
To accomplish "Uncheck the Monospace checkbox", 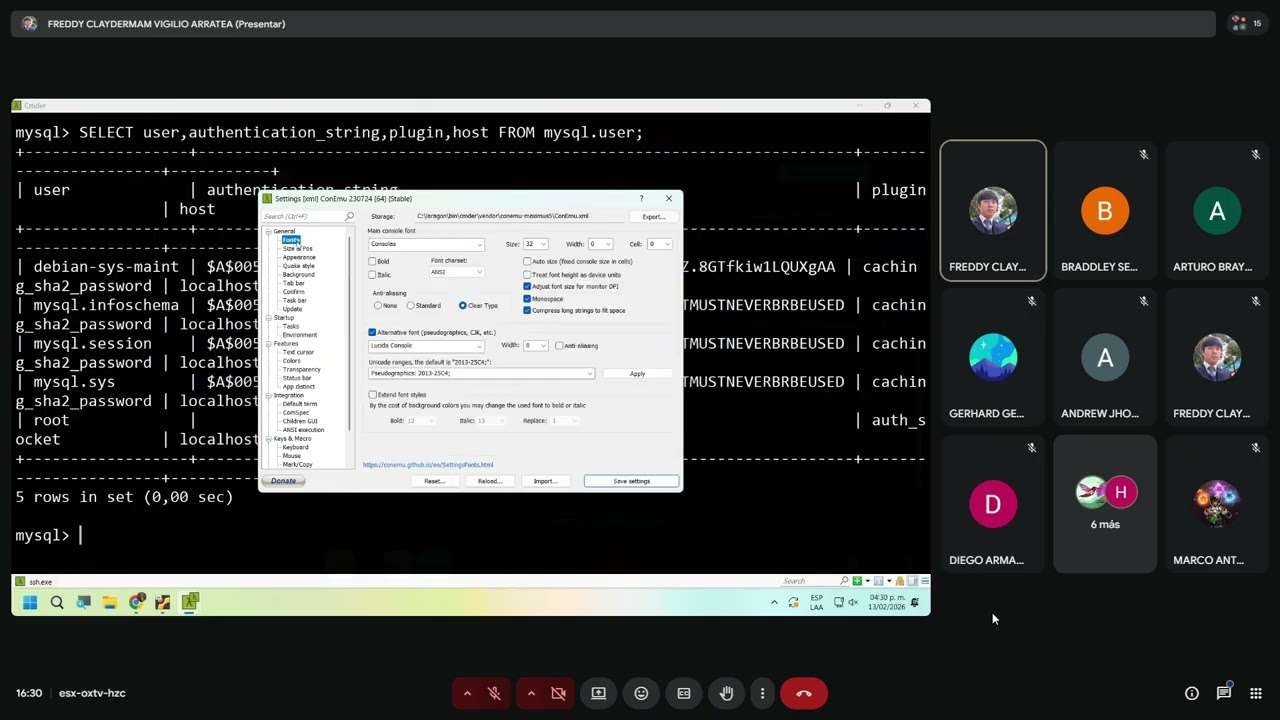I will [x=527, y=298].
